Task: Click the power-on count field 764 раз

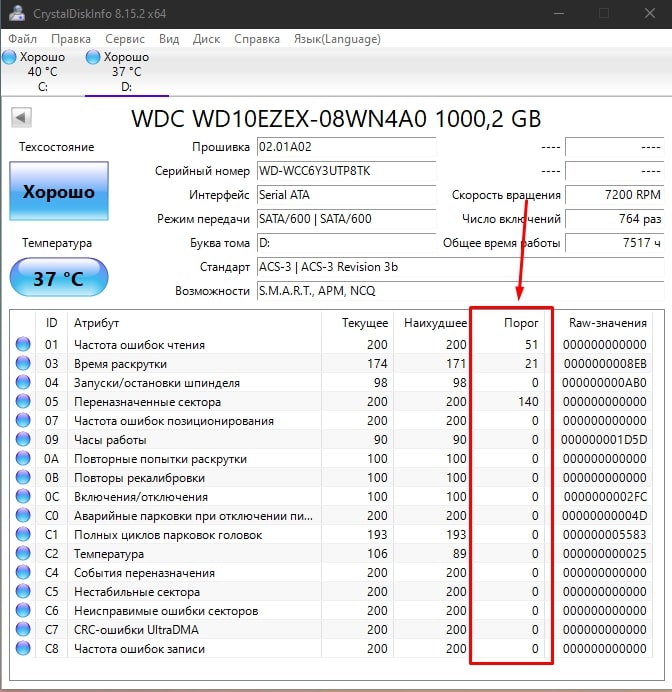Action: pyautogui.click(x=614, y=219)
